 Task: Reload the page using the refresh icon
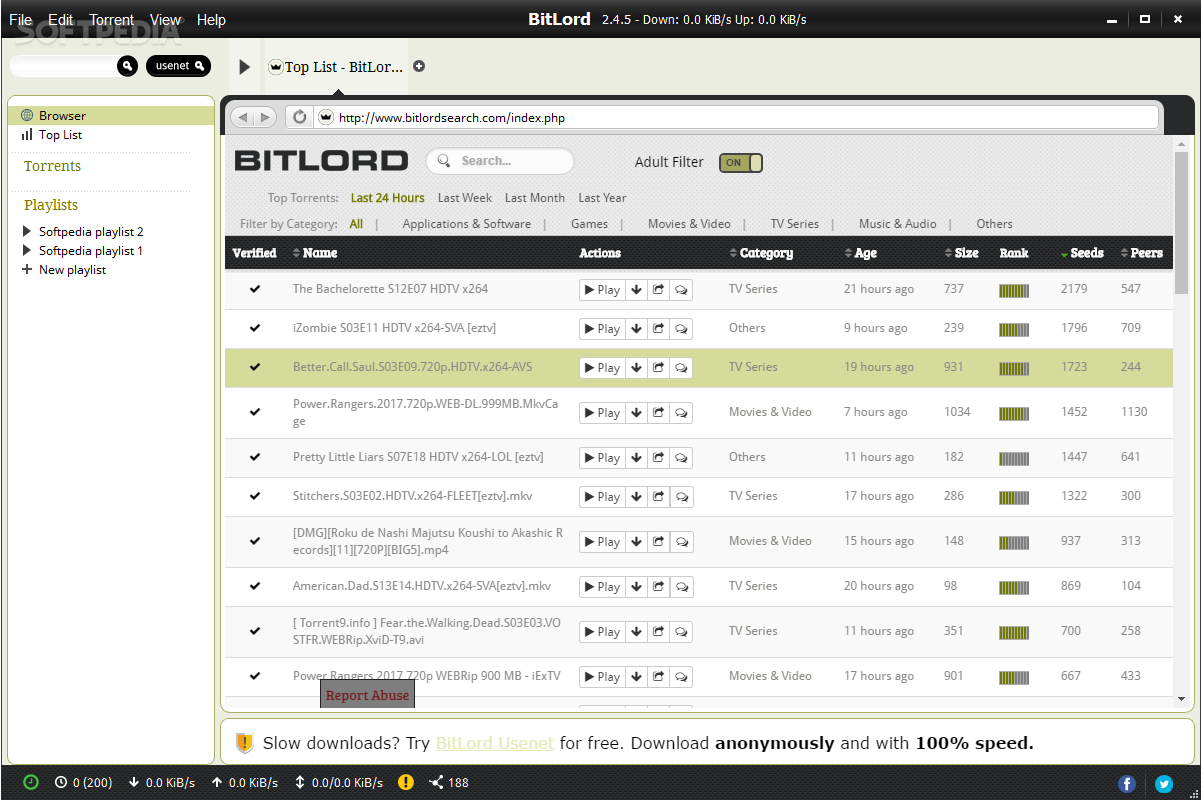[x=298, y=116]
